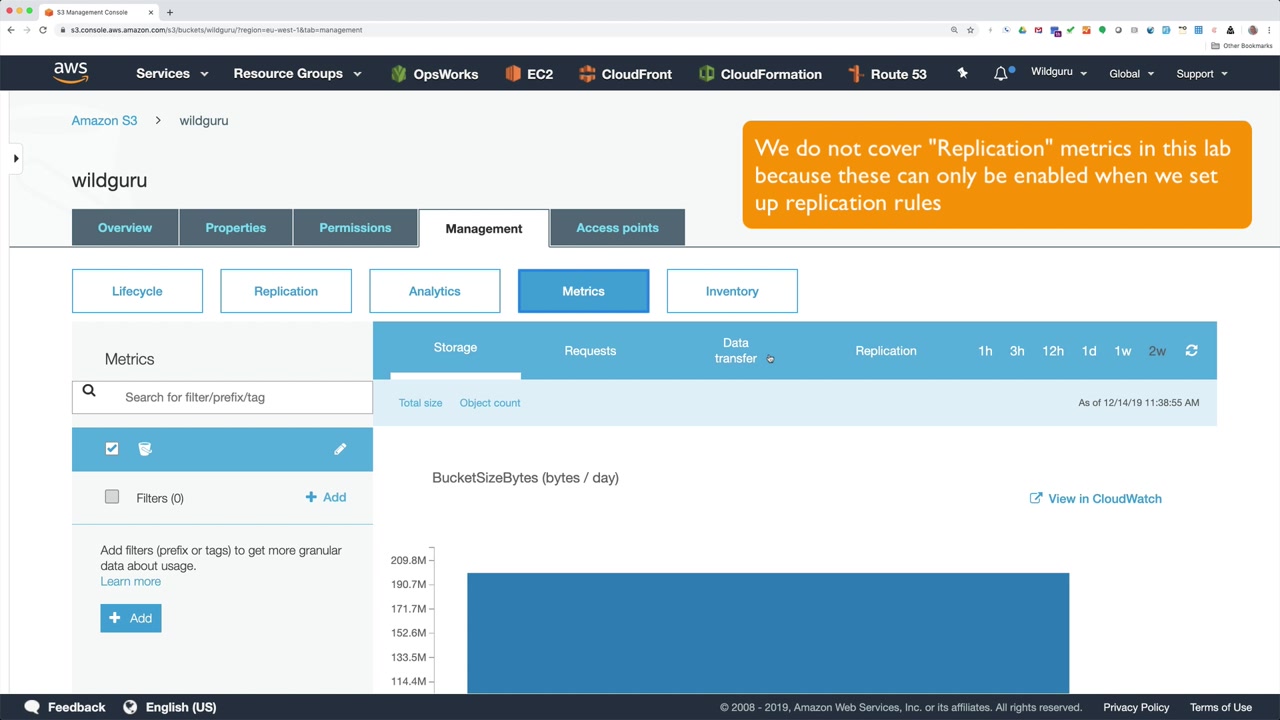Click the Object count link
The height and width of the screenshot is (720, 1280).
tap(490, 403)
